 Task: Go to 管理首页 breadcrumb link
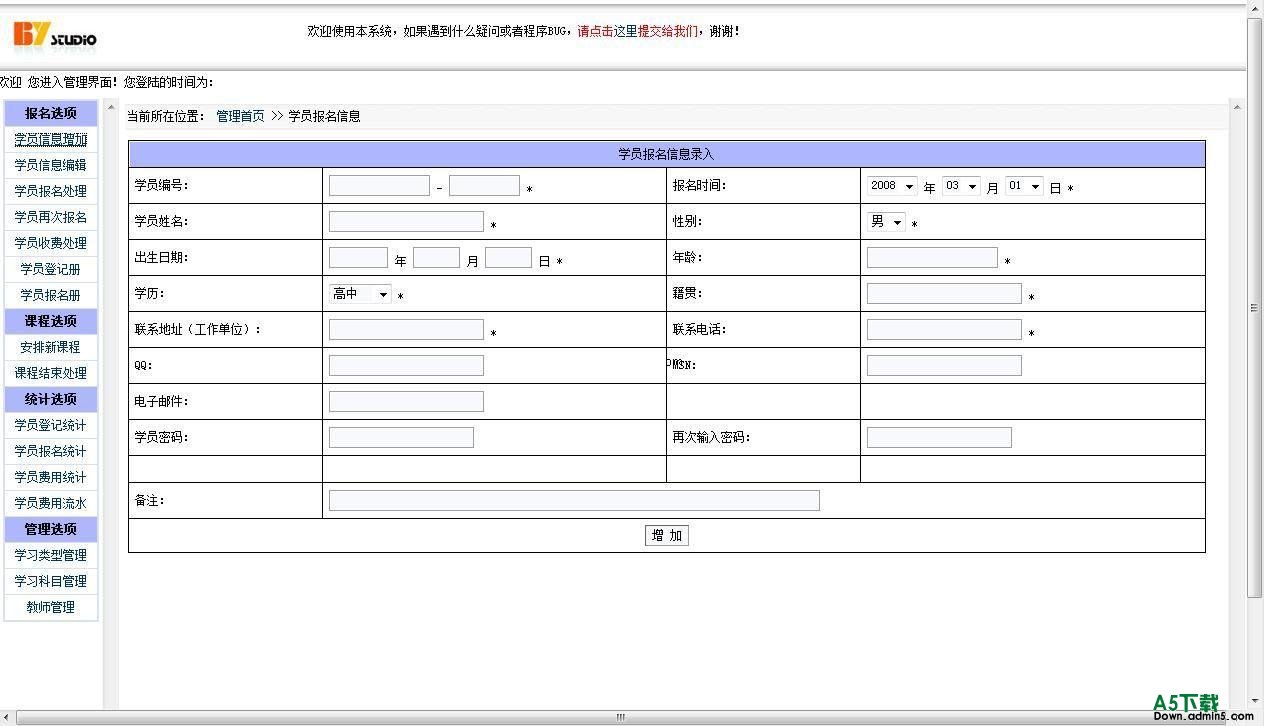pos(240,116)
